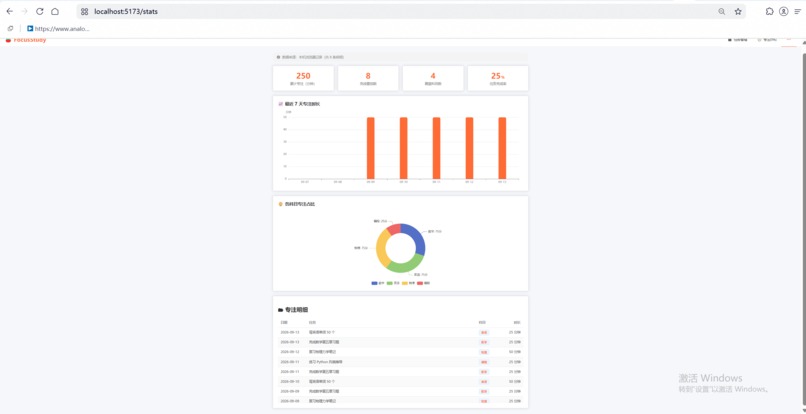Select the 2026-09-09 date cell

288,391
